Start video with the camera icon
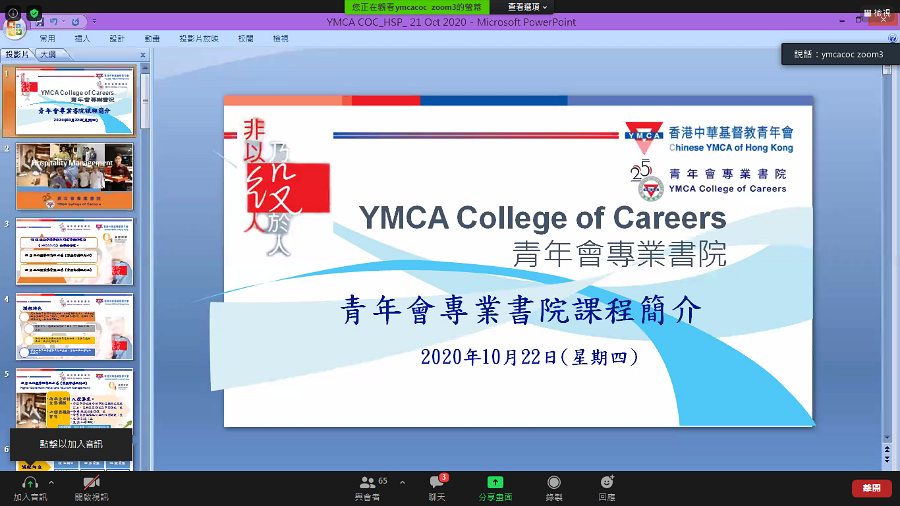Viewport: 900px width, 506px height. coord(91,482)
